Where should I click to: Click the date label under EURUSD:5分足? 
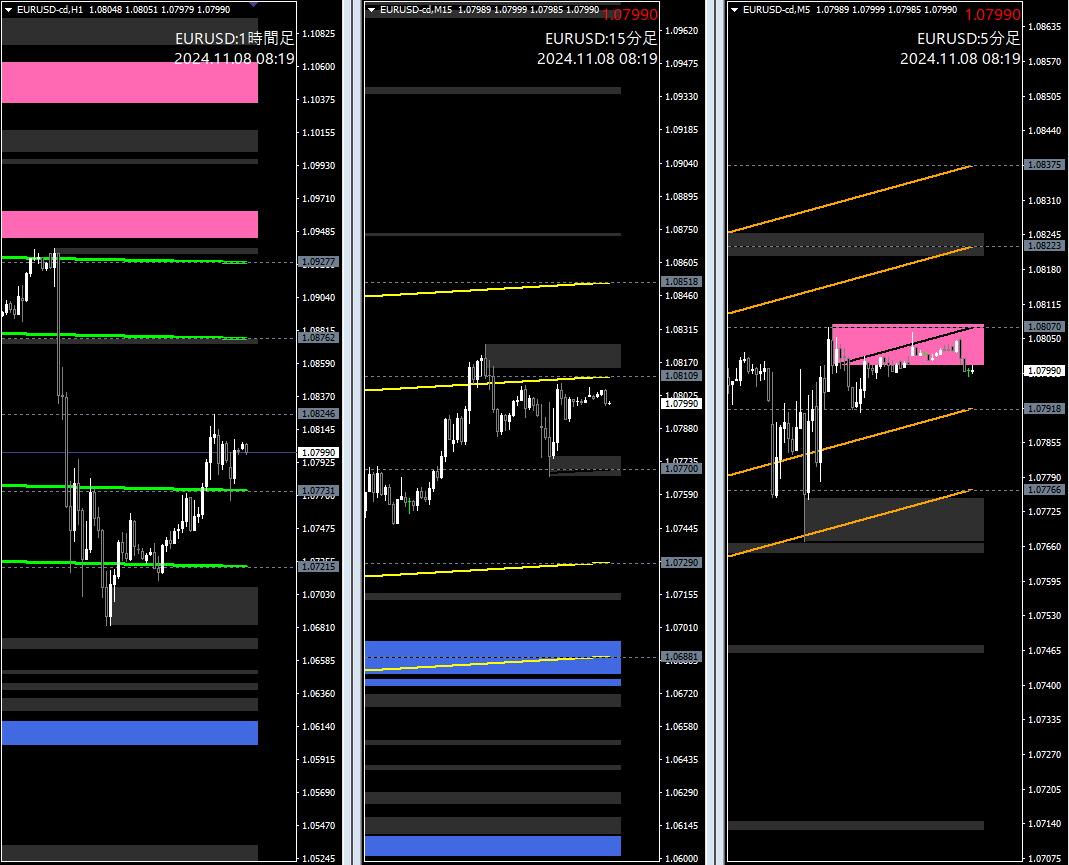[961, 59]
